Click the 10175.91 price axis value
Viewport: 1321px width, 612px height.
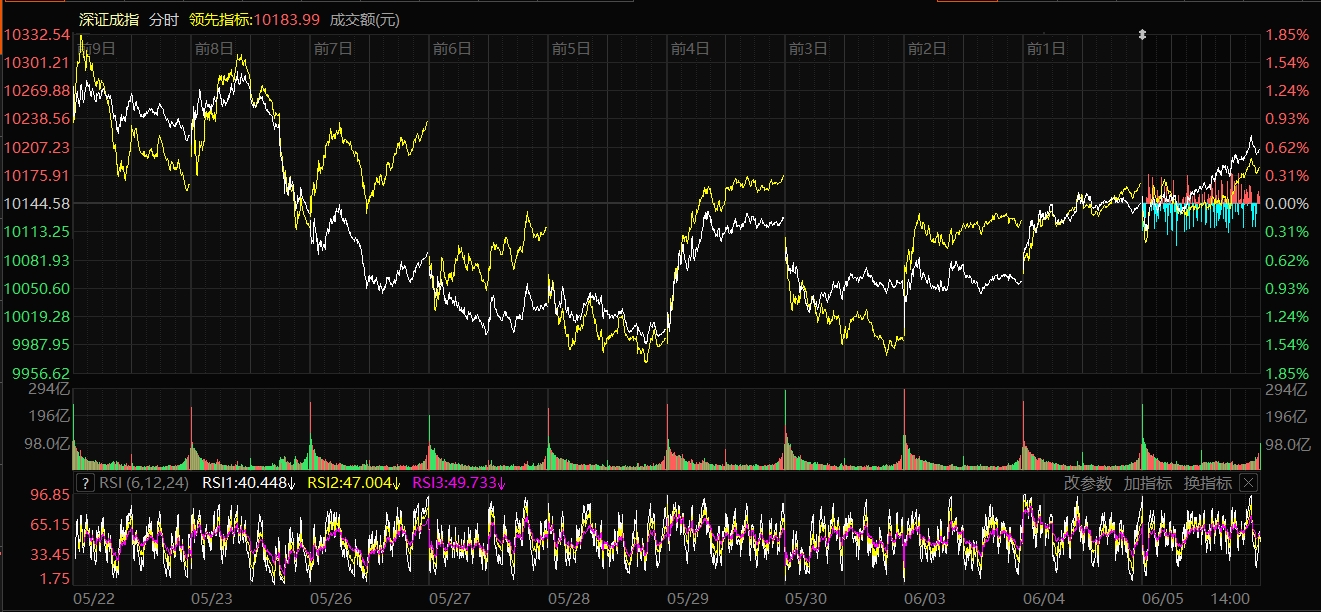click(x=37, y=176)
